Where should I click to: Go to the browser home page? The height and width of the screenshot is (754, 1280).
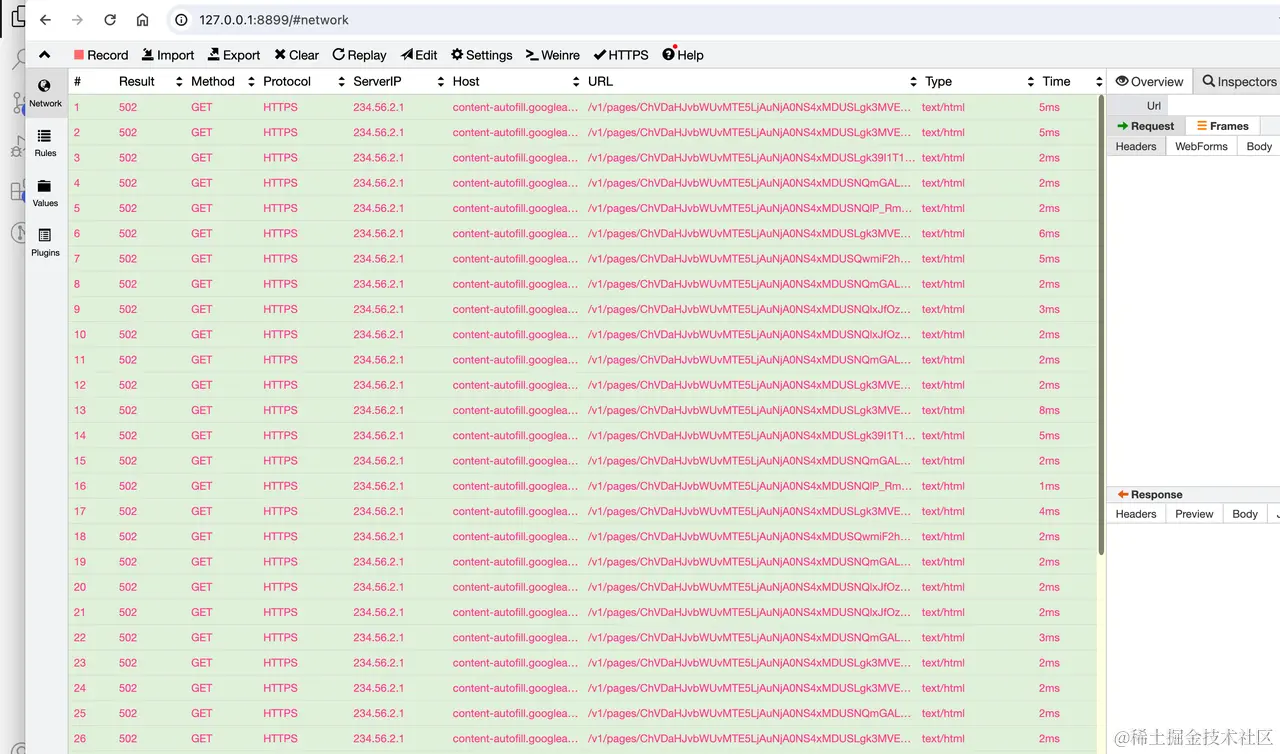coord(142,20)
